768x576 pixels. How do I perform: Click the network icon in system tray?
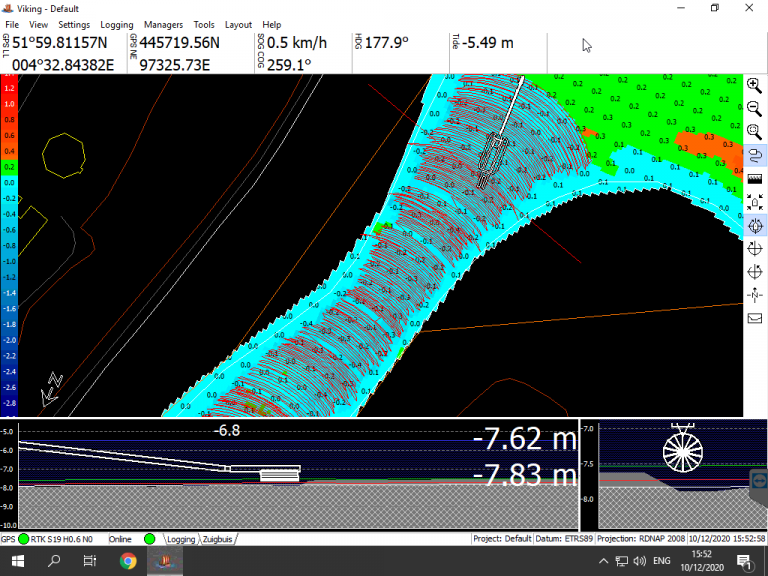point(622,561)
